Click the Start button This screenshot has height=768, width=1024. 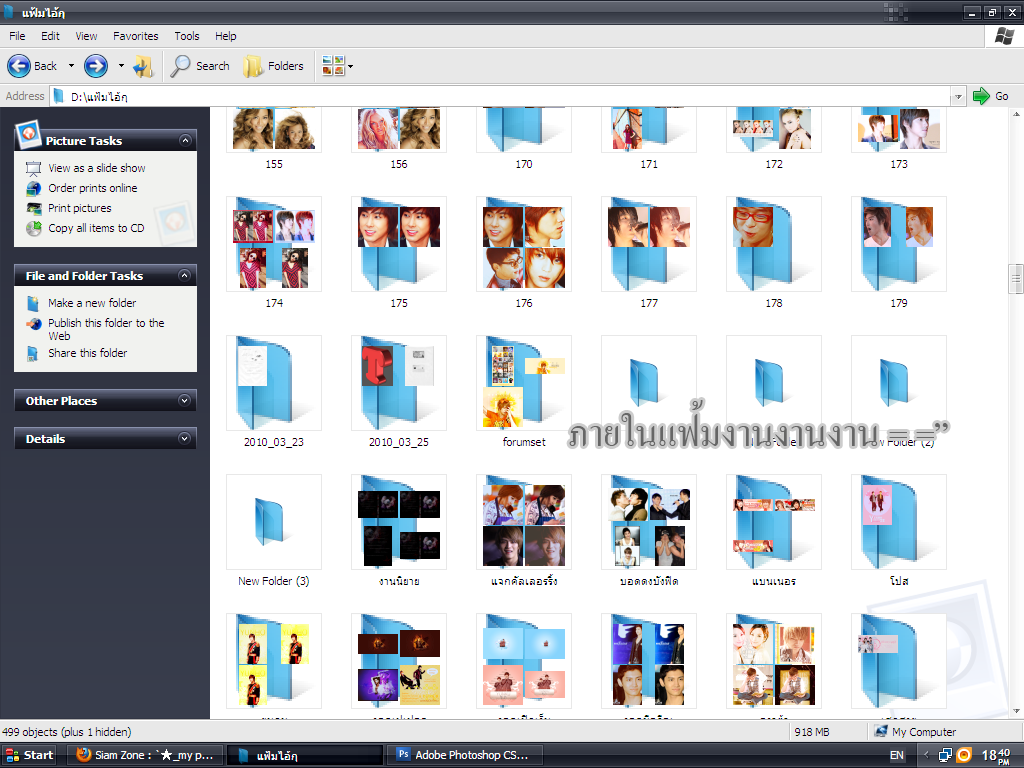click(x=29, y=755)
